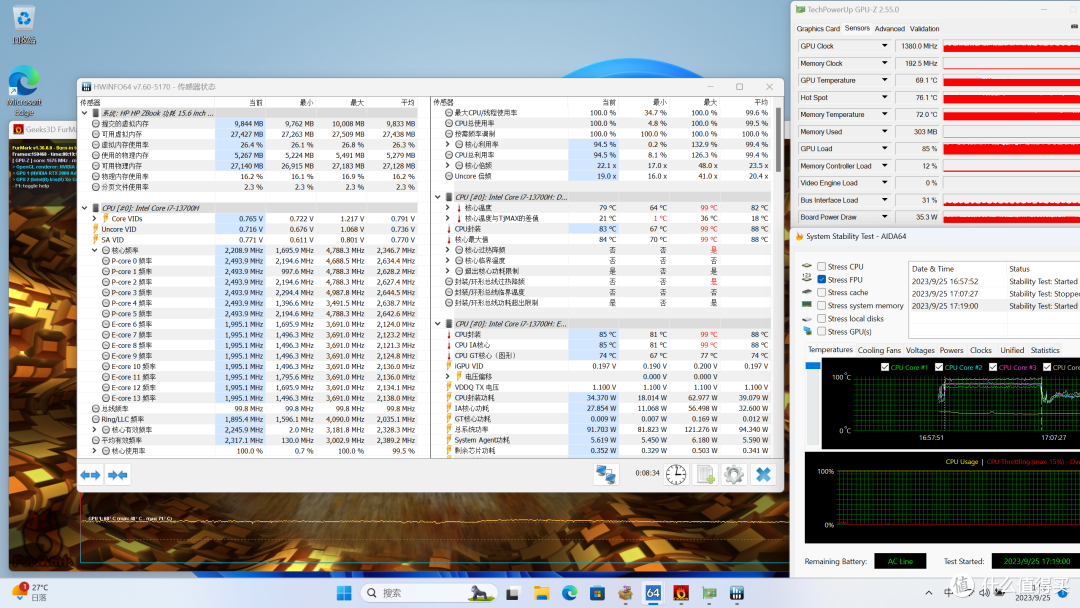Click taskbar search box
The width and height of the screenshot is (1080, 608).
click(428, 593)
